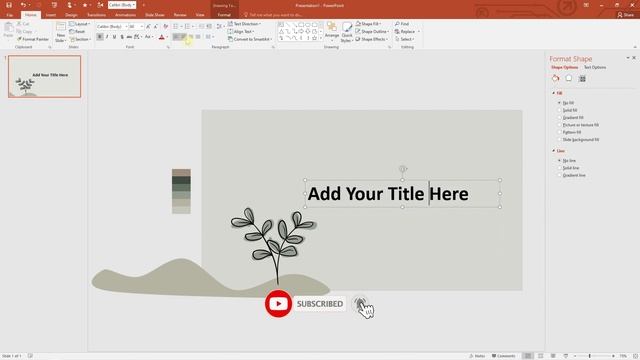Image resolution: width=640 pixels, height=360 pixels.
Task: Open the Shape Outline dropdown
Action: click(x=372, y=31)
